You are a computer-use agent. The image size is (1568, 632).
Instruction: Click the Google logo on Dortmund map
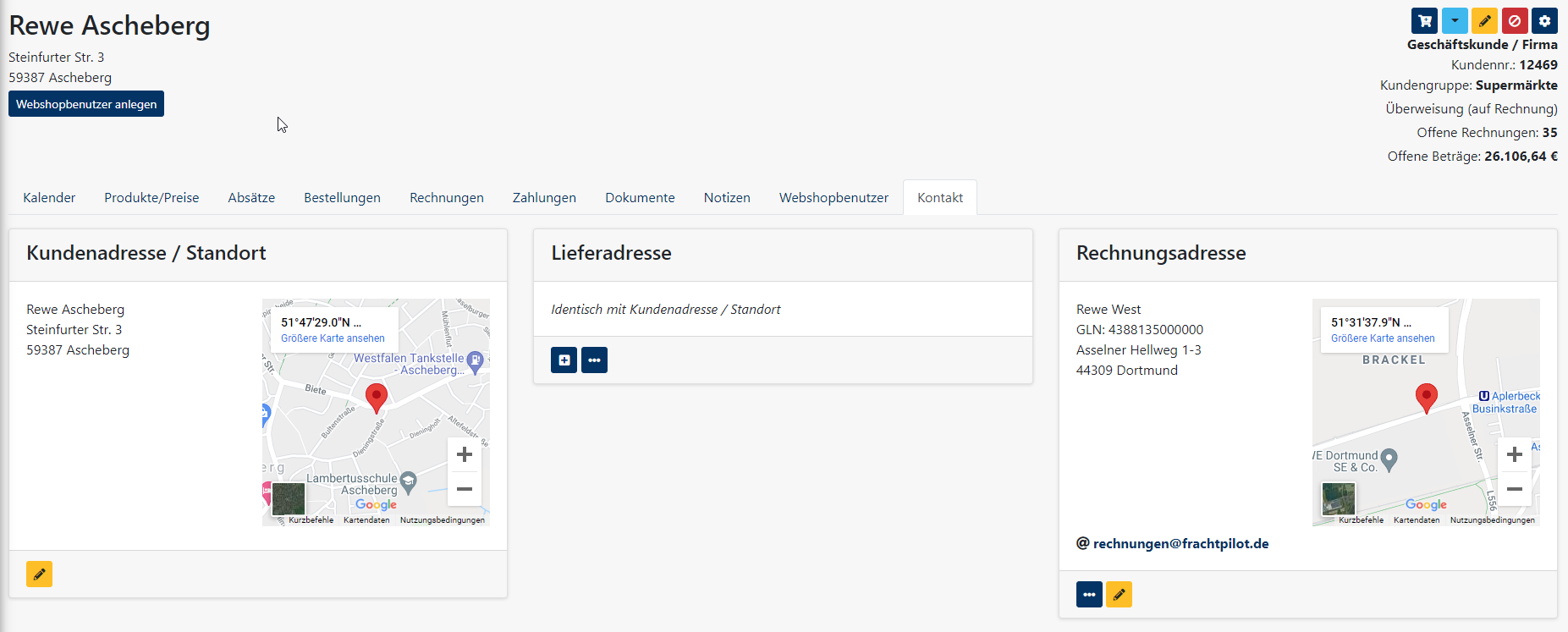[1426, 504]
